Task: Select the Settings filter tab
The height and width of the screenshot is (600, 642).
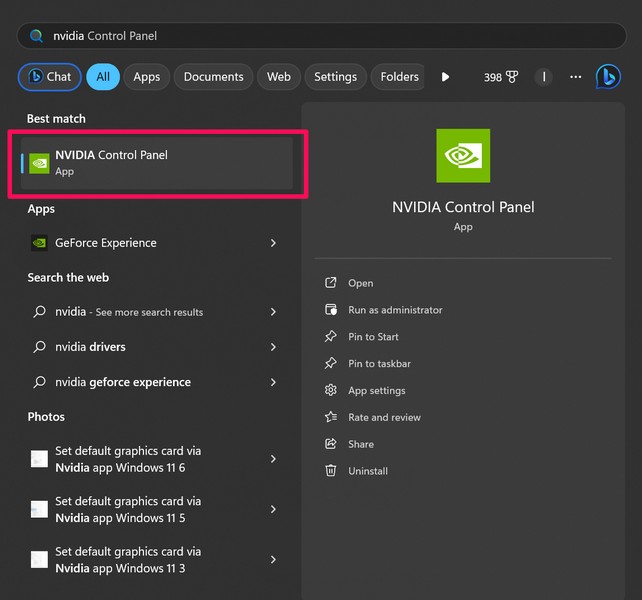Action: (x=335, y=77)
